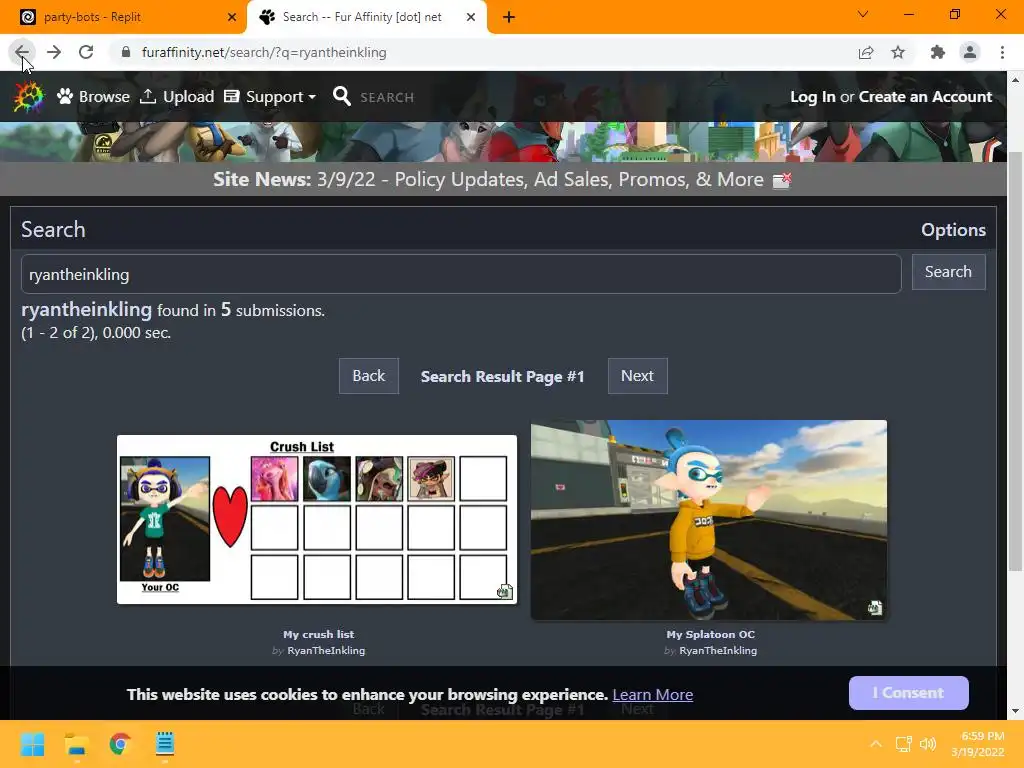Open Chrome from the taskbar
Screen dimensions: 1024x768
(120, 744)
